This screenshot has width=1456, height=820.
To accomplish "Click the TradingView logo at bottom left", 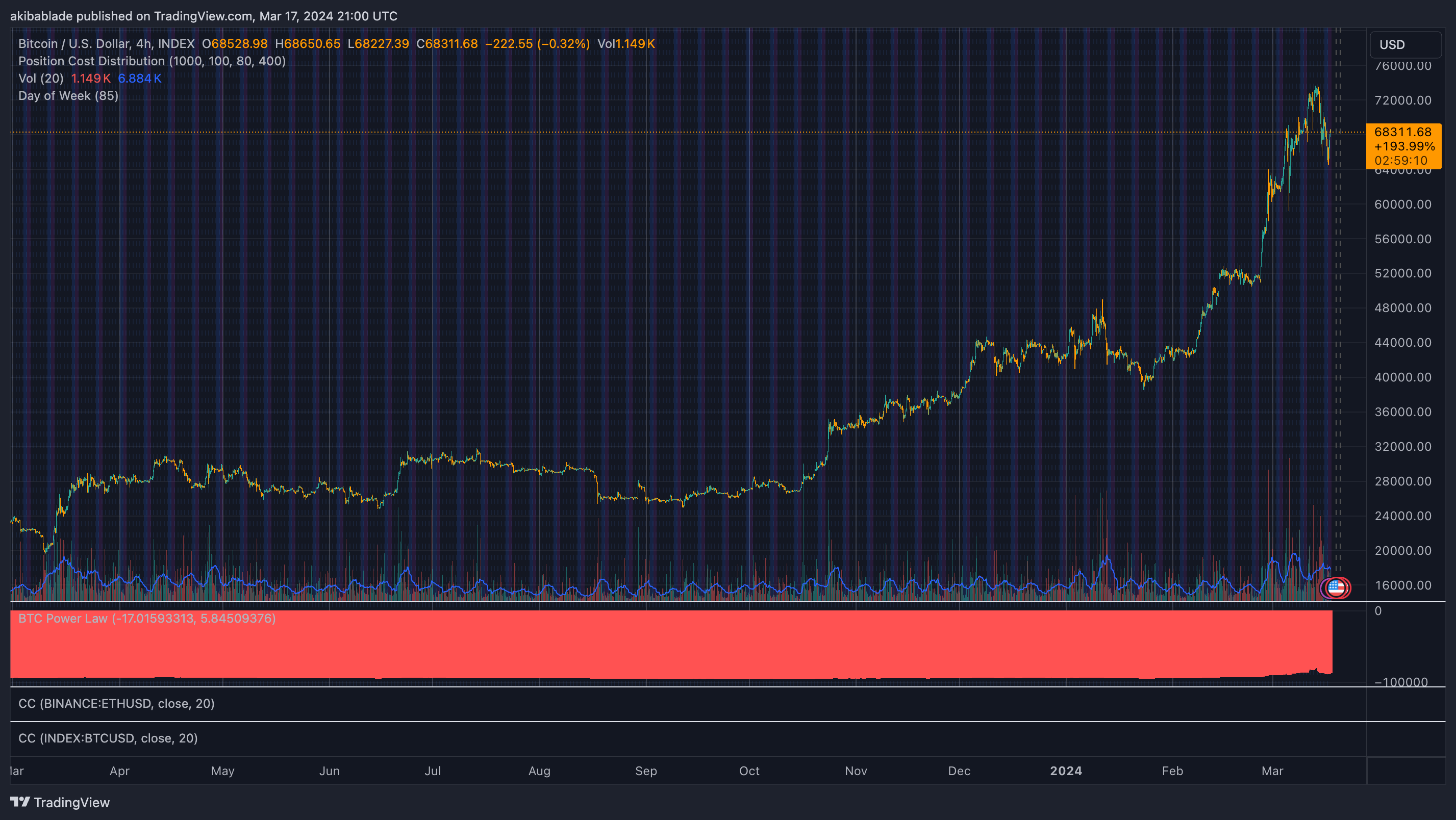I will 60,802.
